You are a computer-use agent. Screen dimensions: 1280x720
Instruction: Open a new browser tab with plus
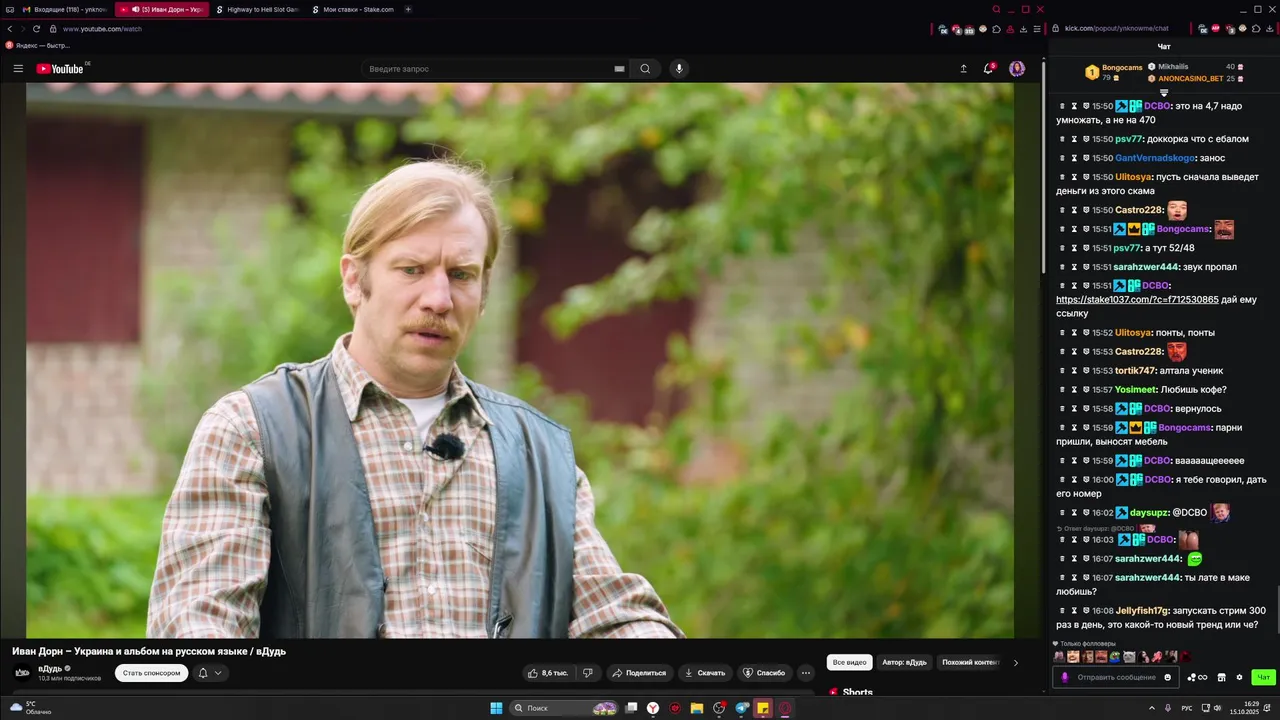coord(408,9)
